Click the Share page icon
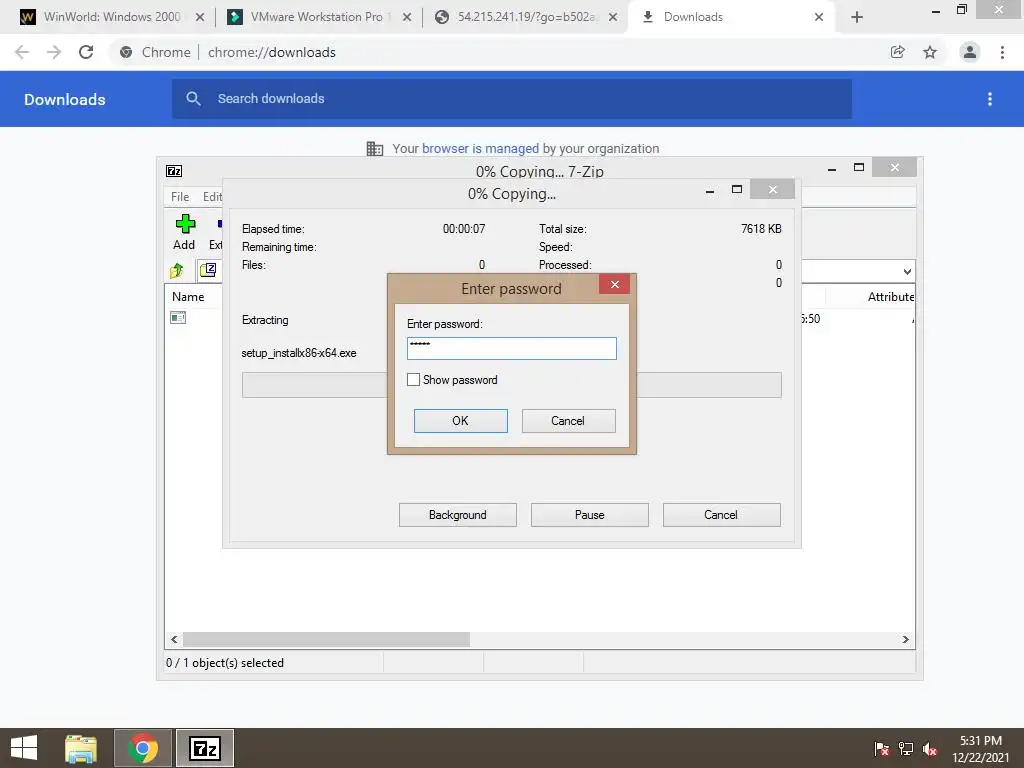 [x=898, y=52]
